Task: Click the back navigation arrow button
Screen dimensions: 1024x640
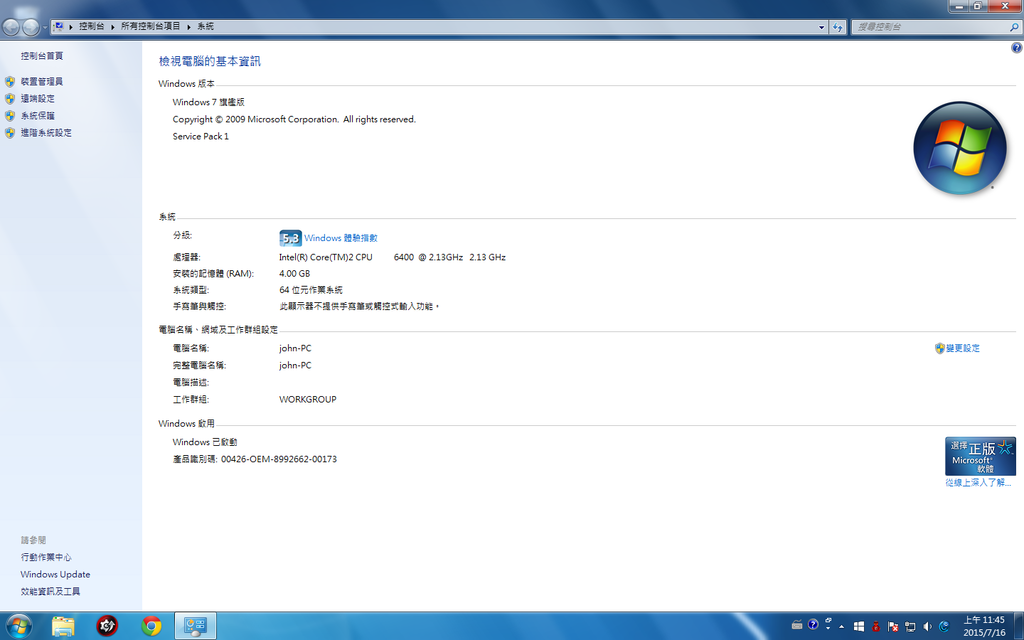Action: (x=12, y=27)
